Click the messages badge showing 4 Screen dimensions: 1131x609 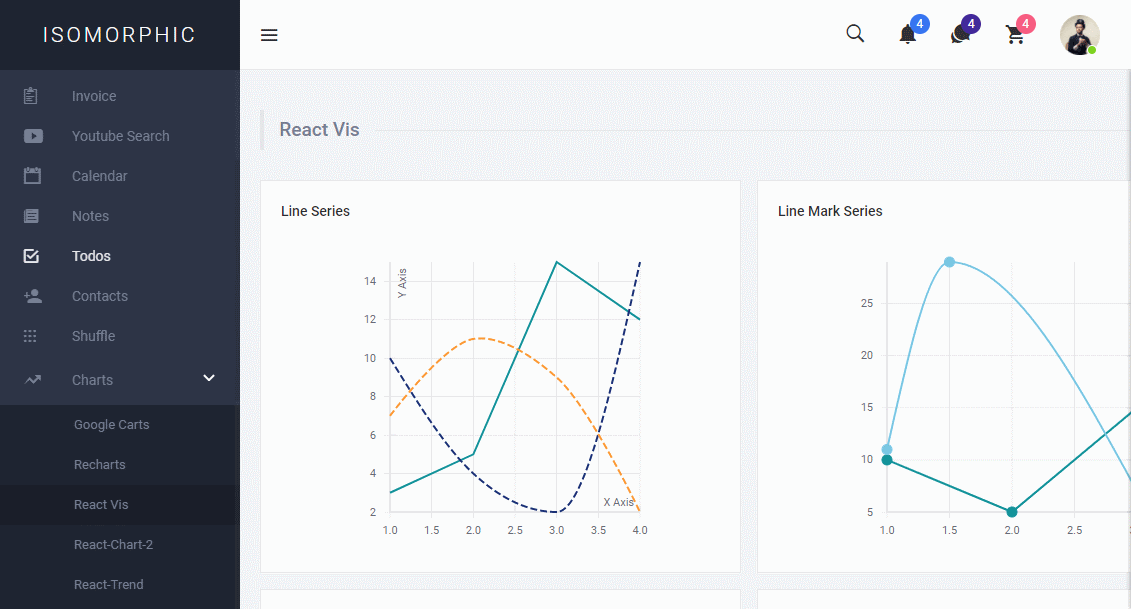click(971, 24)
